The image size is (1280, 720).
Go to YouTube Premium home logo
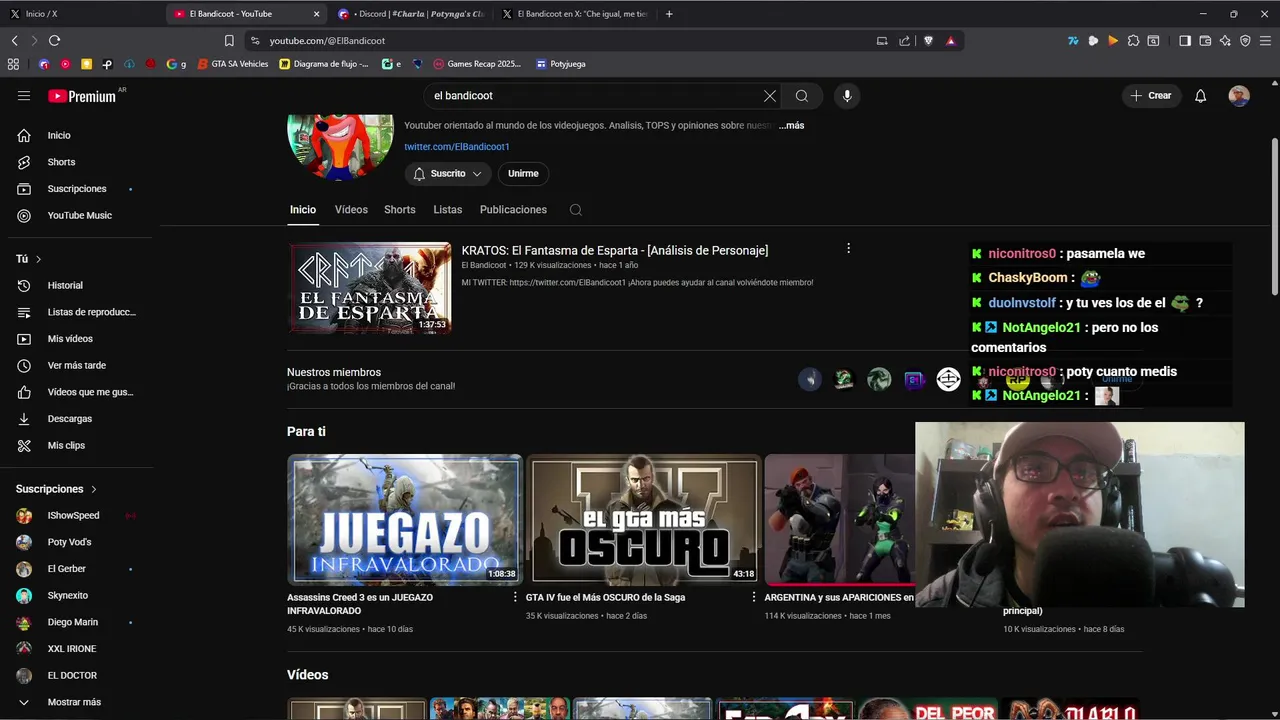(82, 96)
